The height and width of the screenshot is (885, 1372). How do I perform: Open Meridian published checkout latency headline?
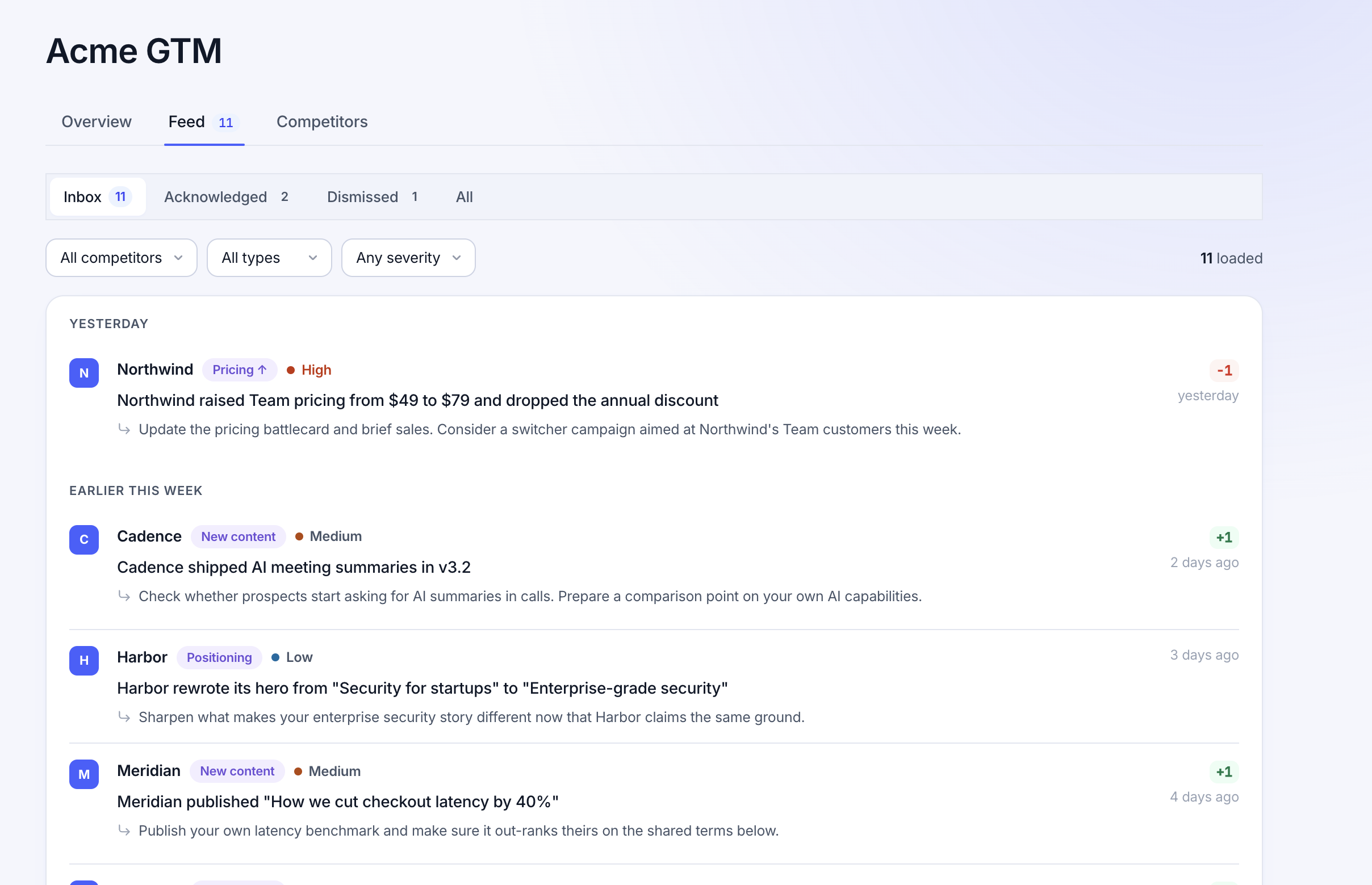tap(338, 802)
